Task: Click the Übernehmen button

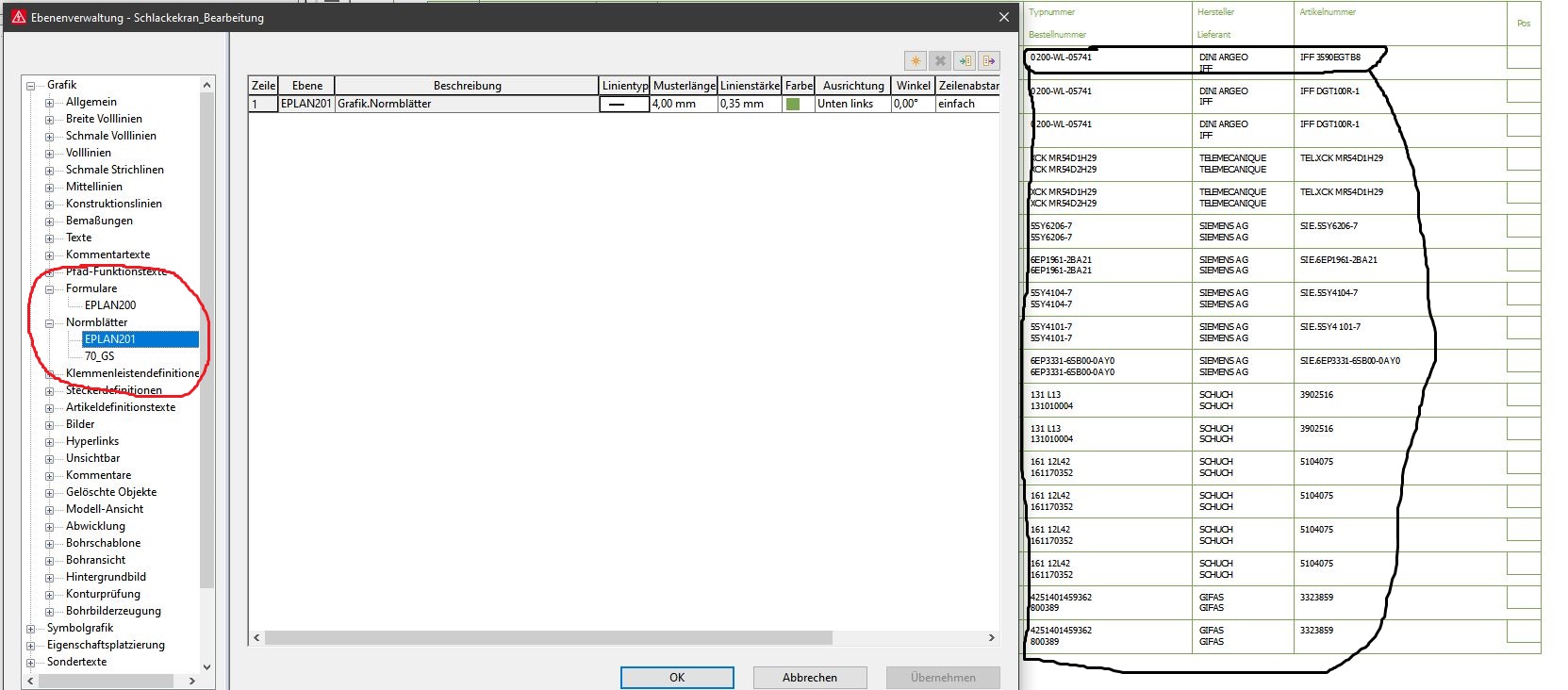Action: point(943,677)
